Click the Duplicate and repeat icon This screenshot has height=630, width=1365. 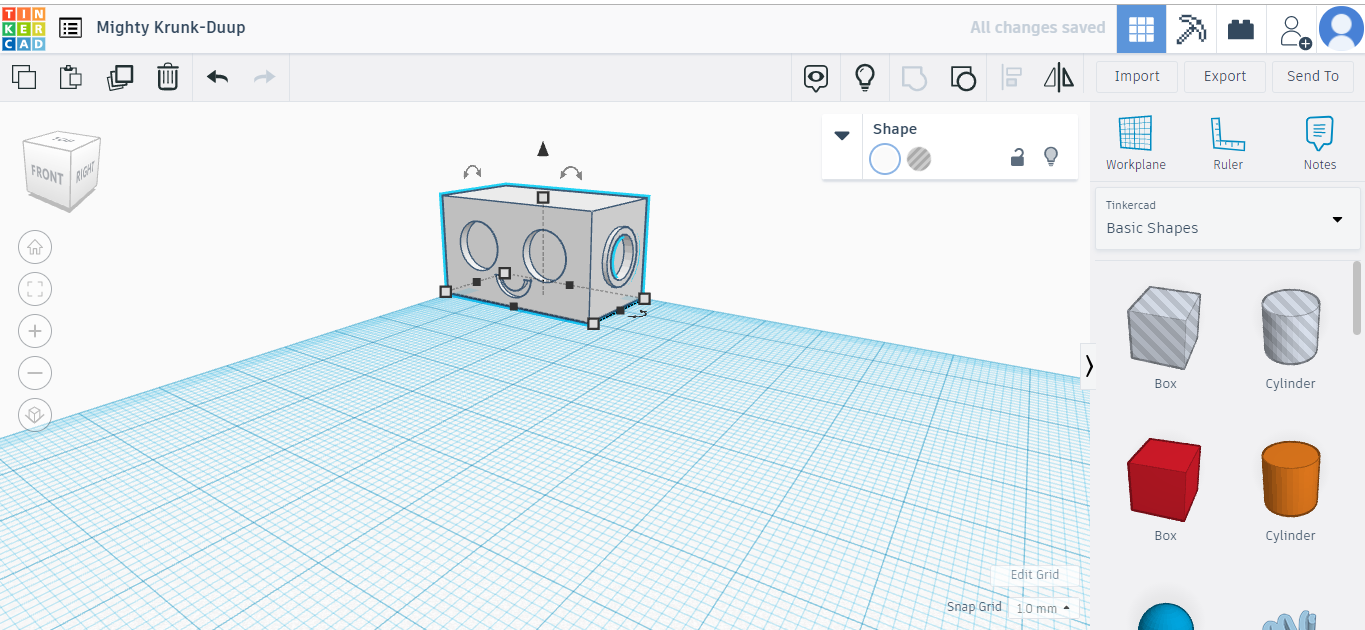pyautogui.click(x=120, y=77)
